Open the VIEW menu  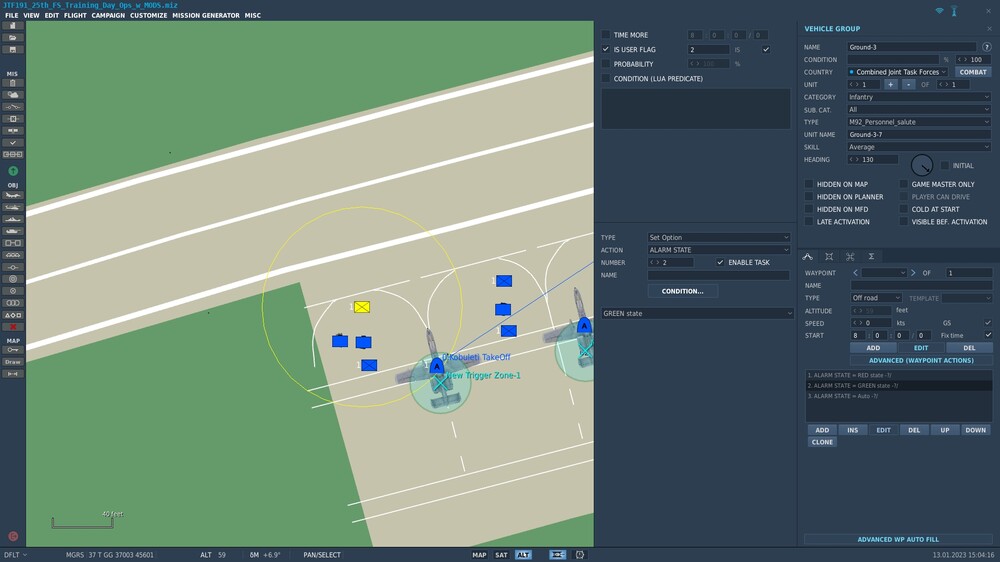[31, 15]
